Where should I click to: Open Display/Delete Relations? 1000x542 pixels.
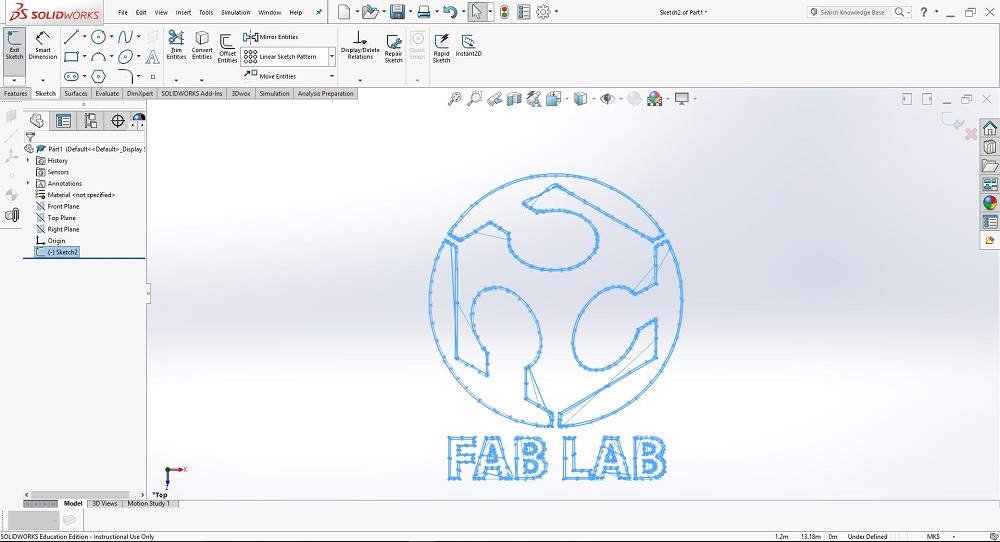(x=360, y=45)
